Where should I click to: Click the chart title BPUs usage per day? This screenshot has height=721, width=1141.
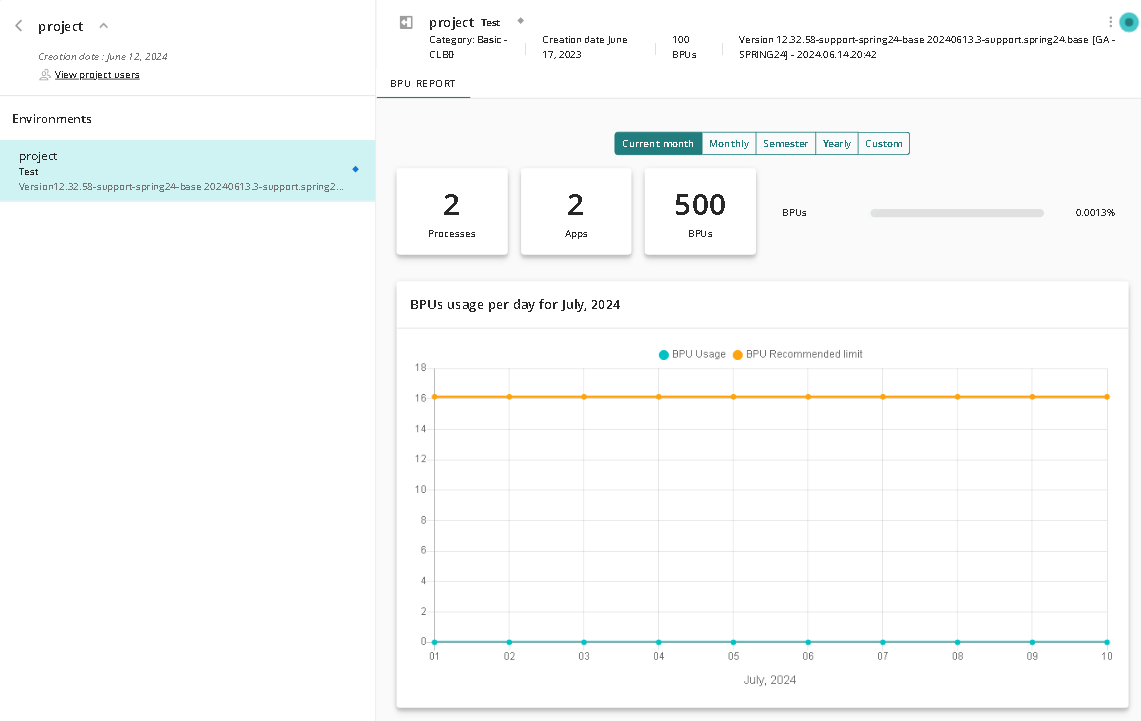click(515, 305)
